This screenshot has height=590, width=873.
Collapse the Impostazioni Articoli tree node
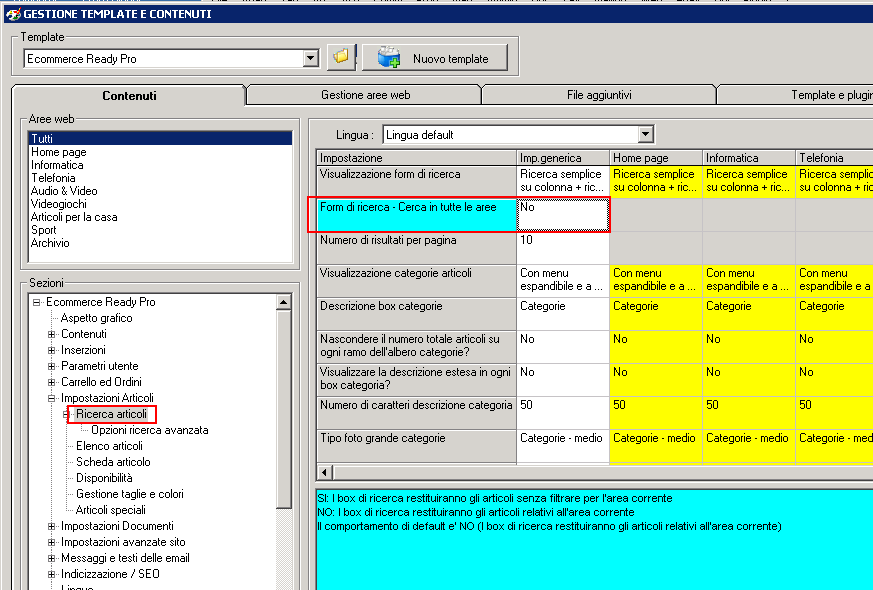point(52,398)
